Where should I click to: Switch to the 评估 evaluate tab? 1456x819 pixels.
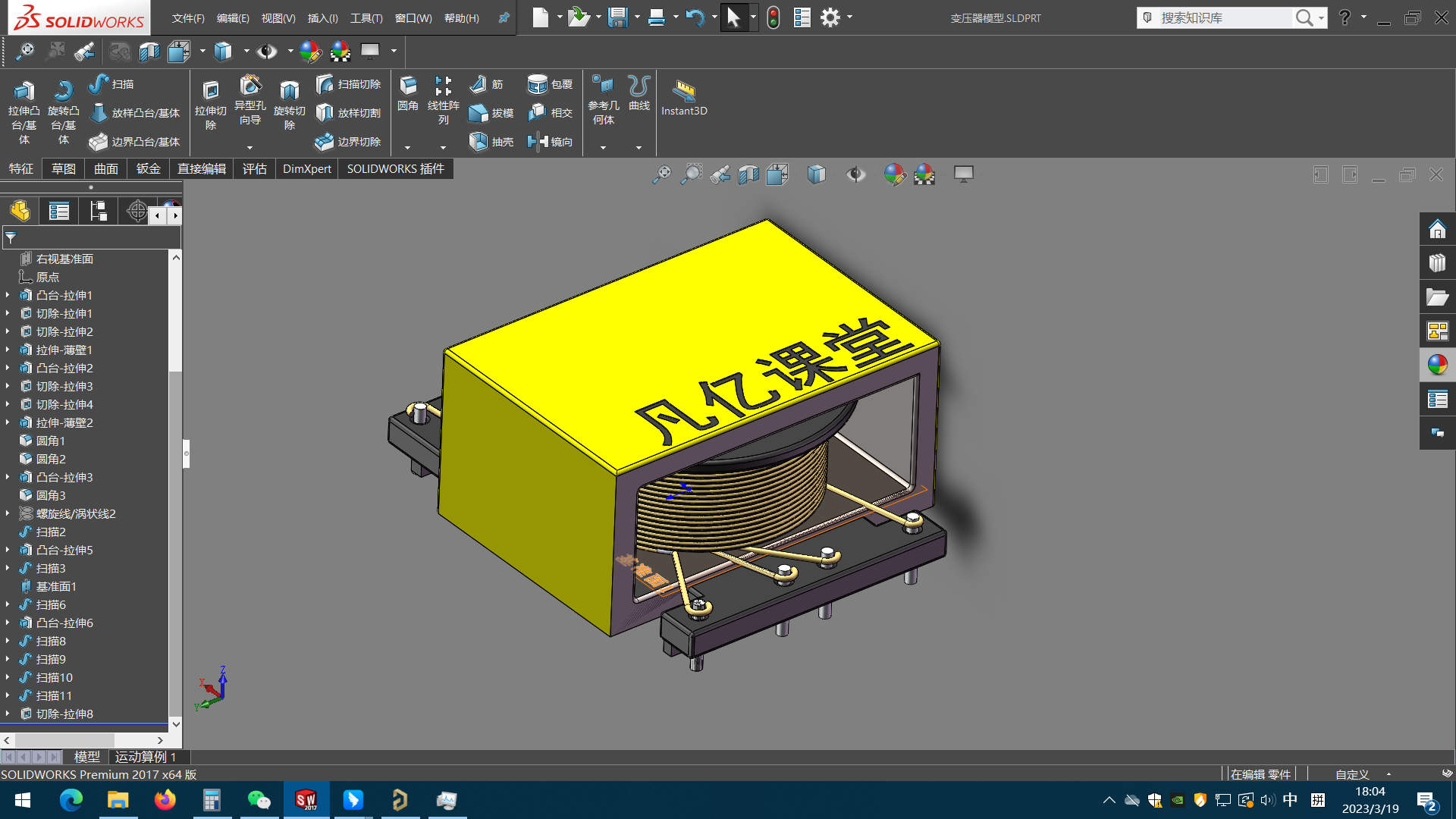(x=255, y=168)
